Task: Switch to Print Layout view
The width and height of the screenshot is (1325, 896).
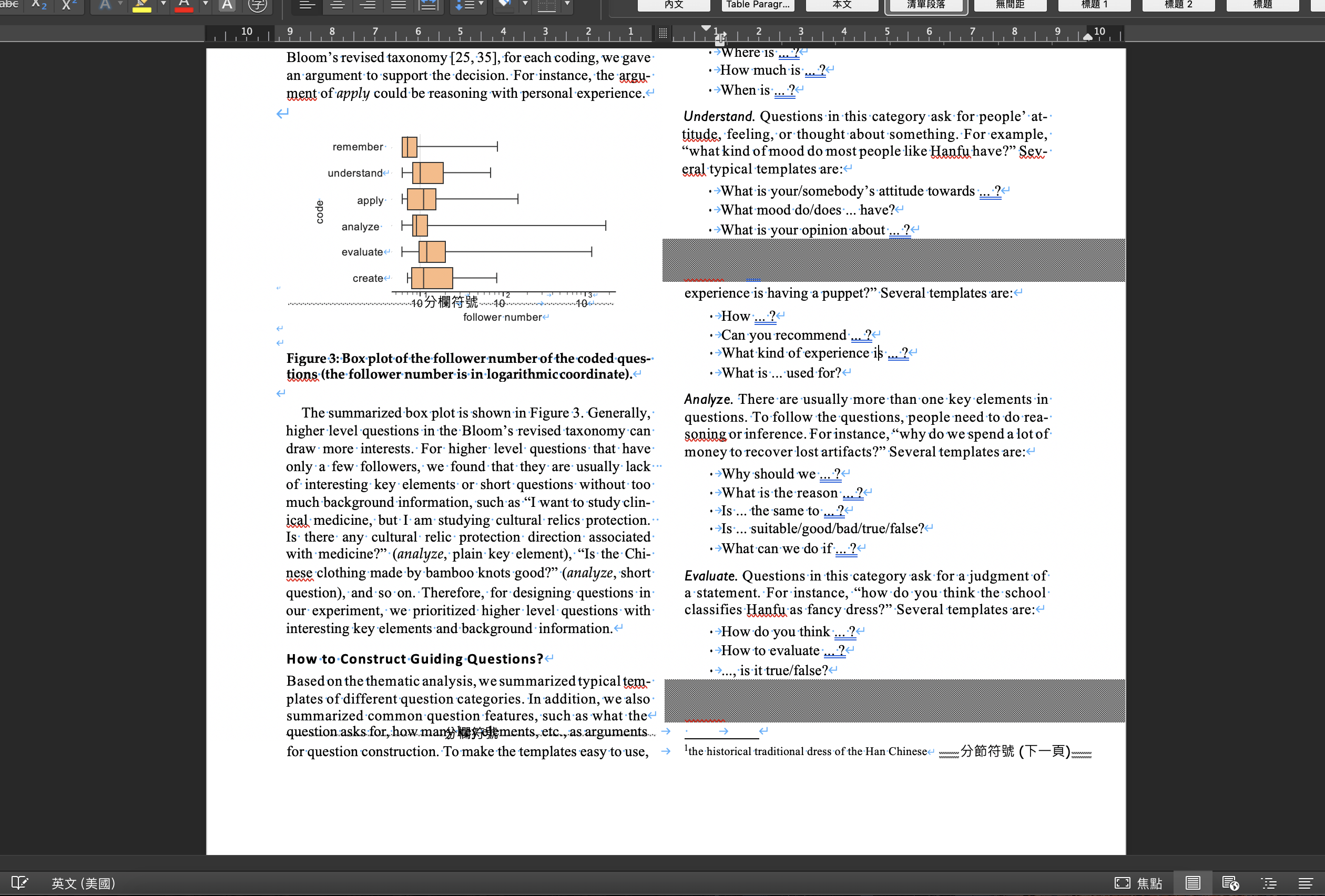Action: pyautogui.click(x=1192, y=883)
